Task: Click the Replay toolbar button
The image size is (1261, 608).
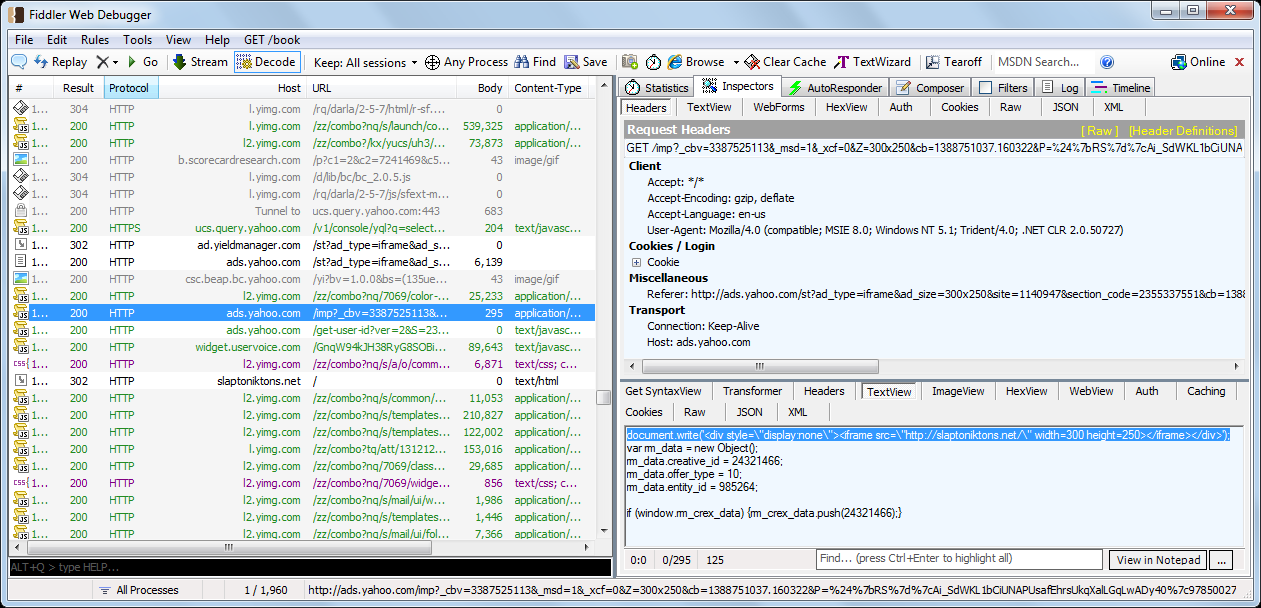Action: (x=60, y=62)
